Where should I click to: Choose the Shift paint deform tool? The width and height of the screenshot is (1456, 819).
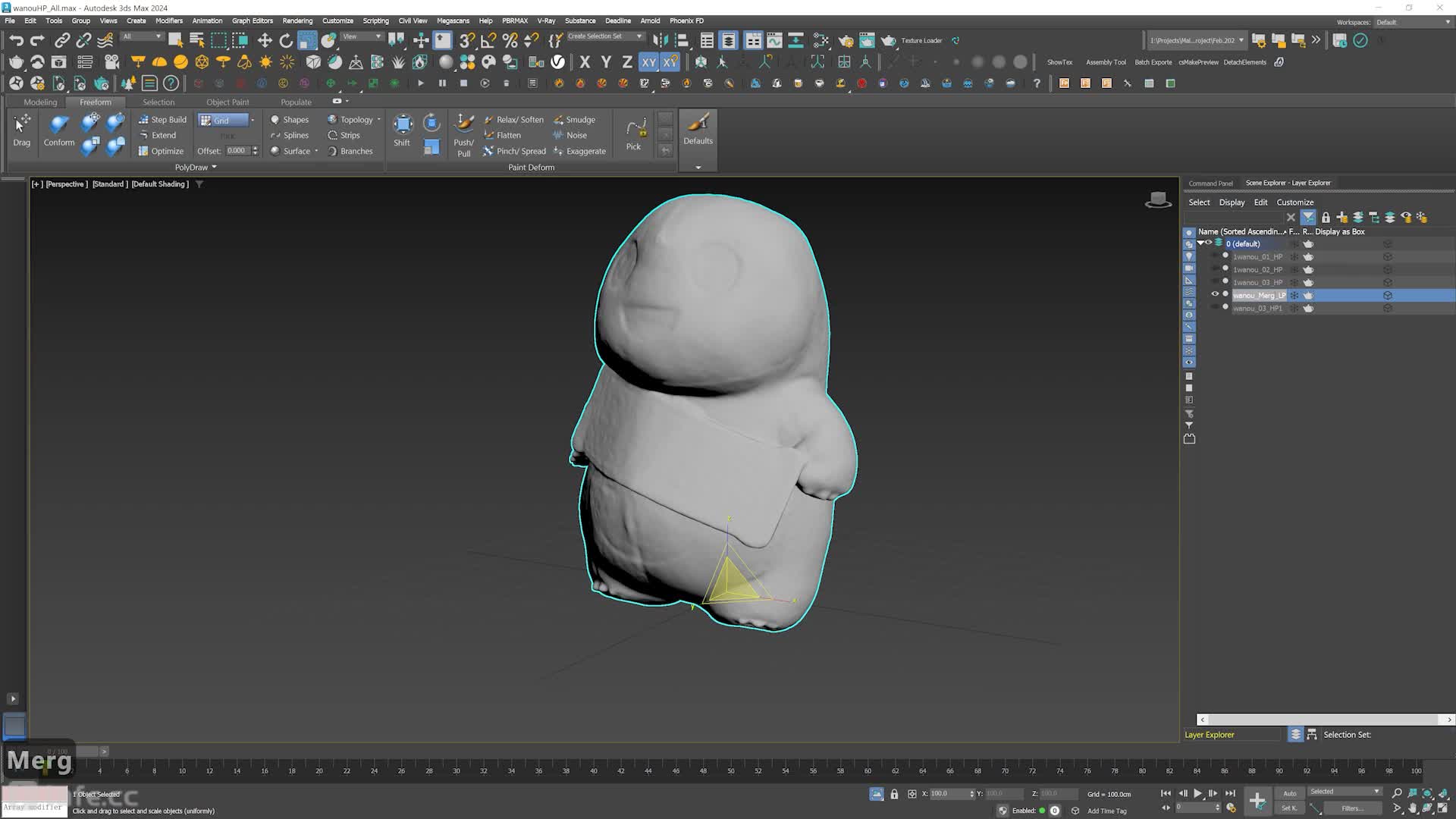point(402,130)
